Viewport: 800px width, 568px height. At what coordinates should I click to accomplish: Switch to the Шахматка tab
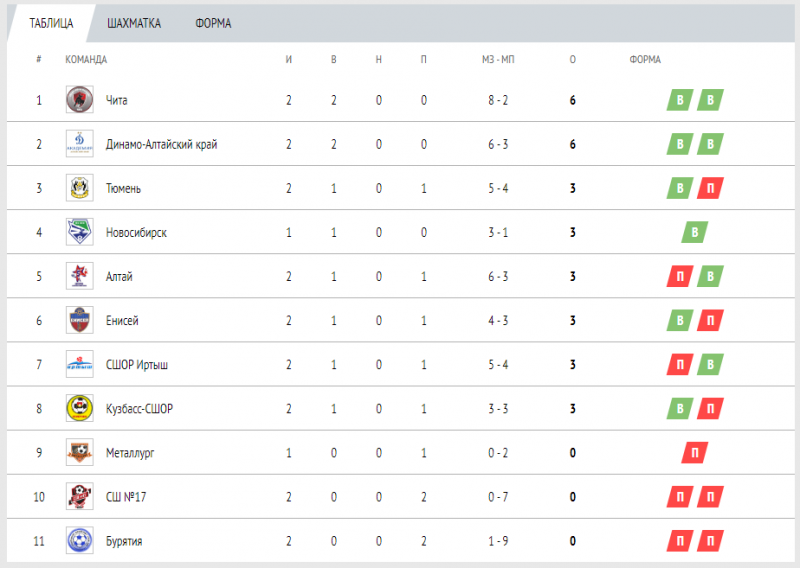click(134, 24)
